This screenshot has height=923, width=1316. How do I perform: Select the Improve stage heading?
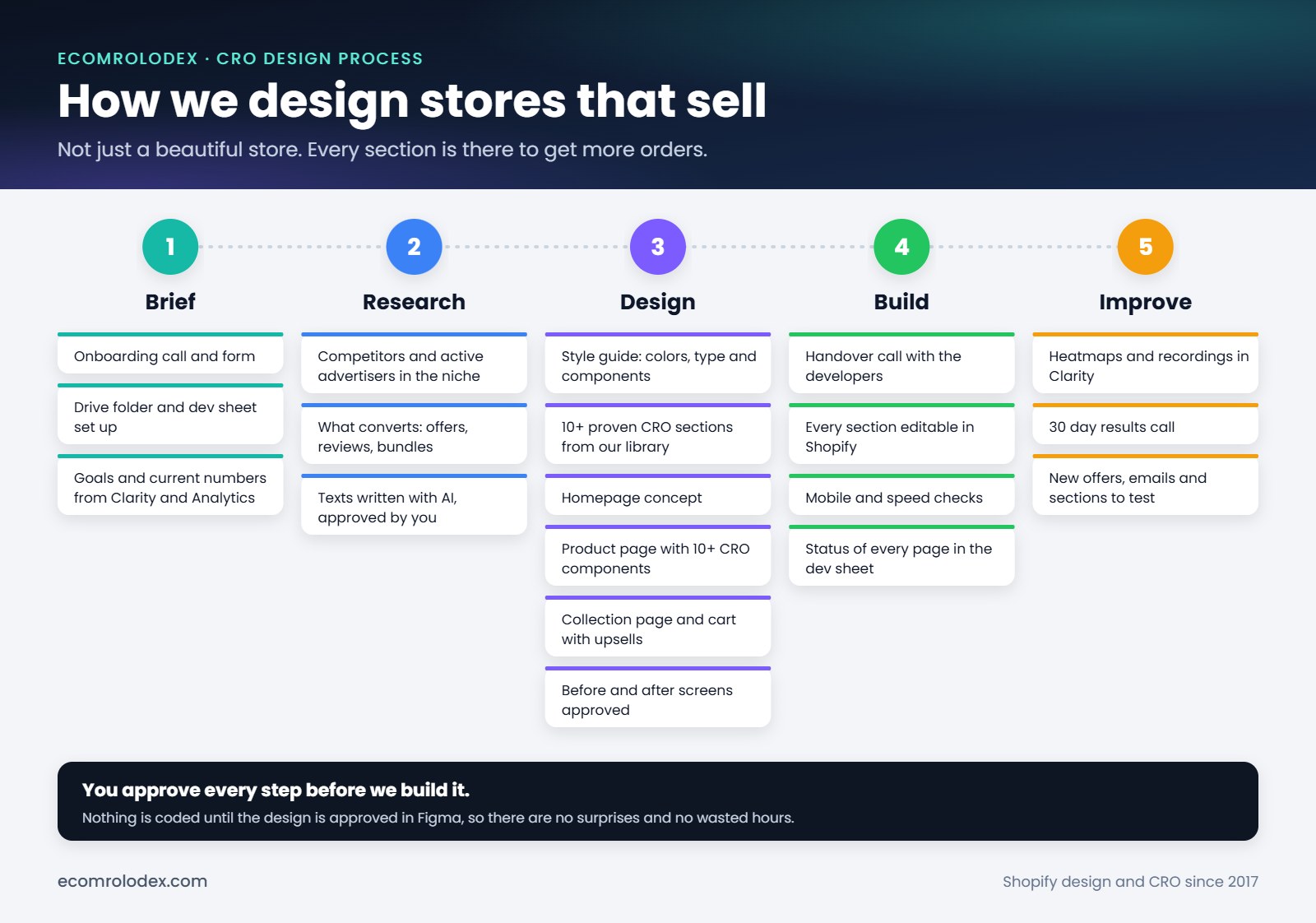(x=1145, y=302)
